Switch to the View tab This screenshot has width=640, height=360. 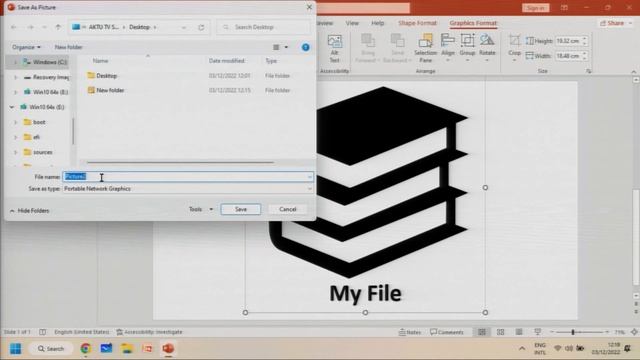point(352,23)
